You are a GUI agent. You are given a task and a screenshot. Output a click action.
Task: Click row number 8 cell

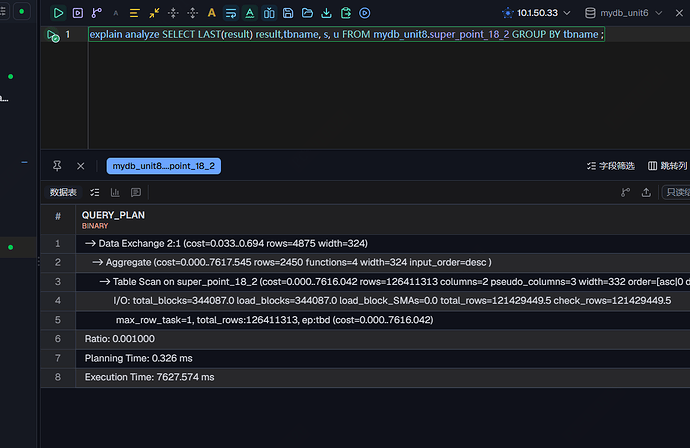point(58,377)
